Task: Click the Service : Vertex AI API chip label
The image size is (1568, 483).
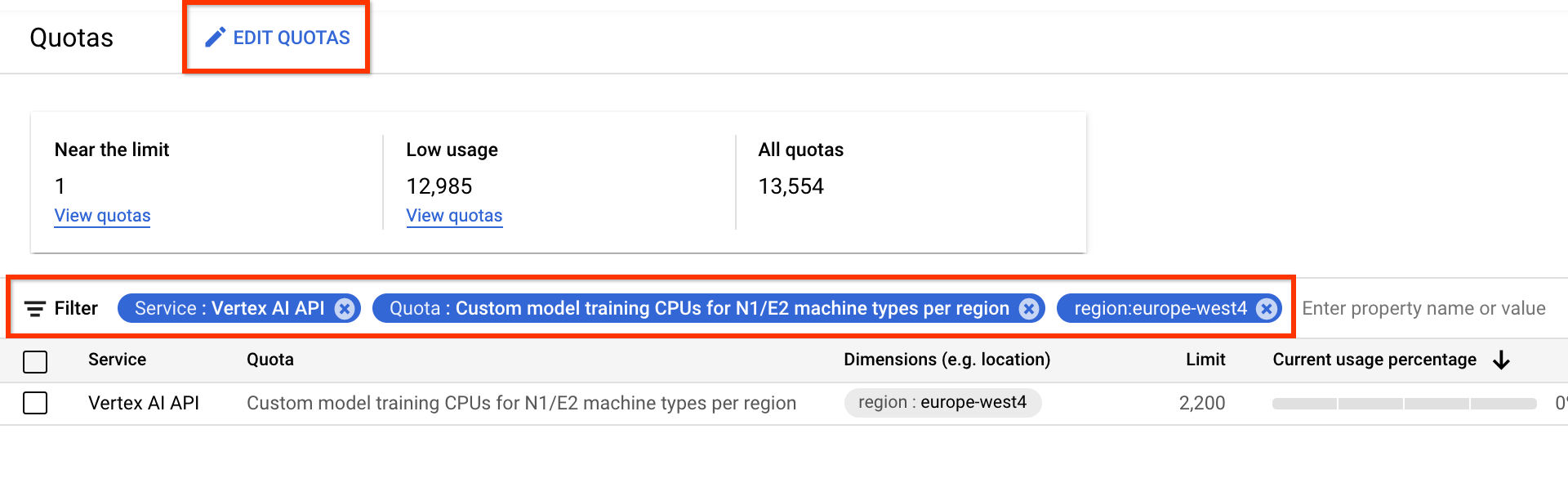Action: [x=229, y=309]
